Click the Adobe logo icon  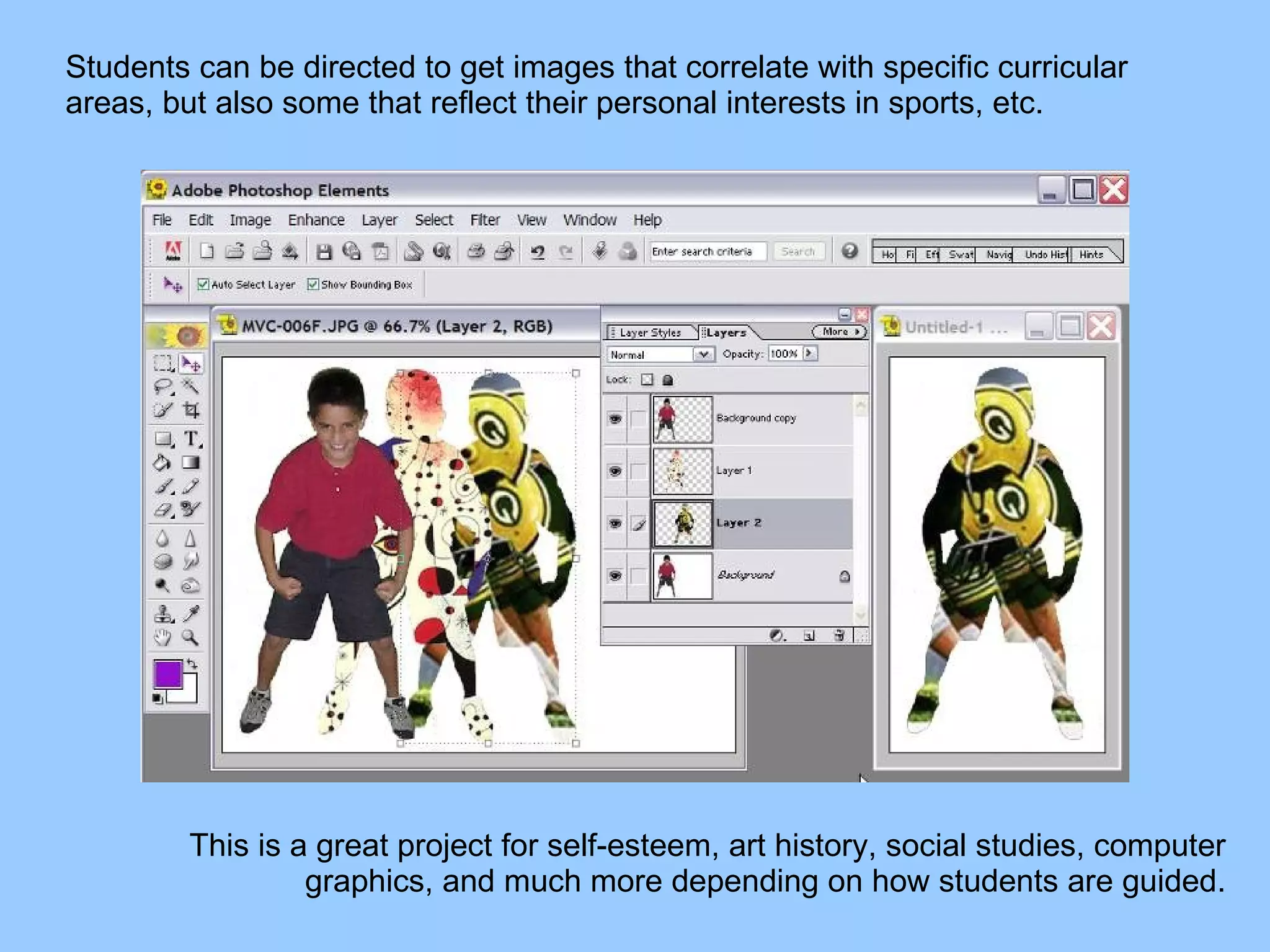point(173,250)
